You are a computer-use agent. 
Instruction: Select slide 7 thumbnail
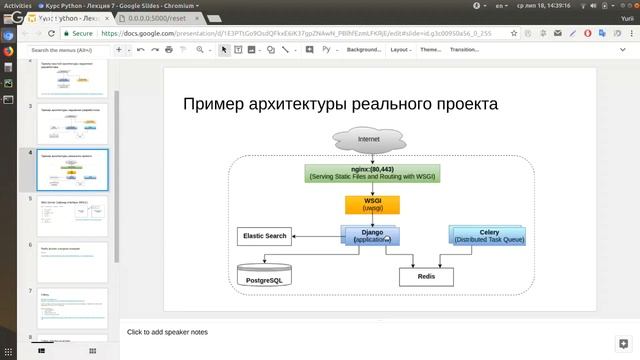[73, 309]
